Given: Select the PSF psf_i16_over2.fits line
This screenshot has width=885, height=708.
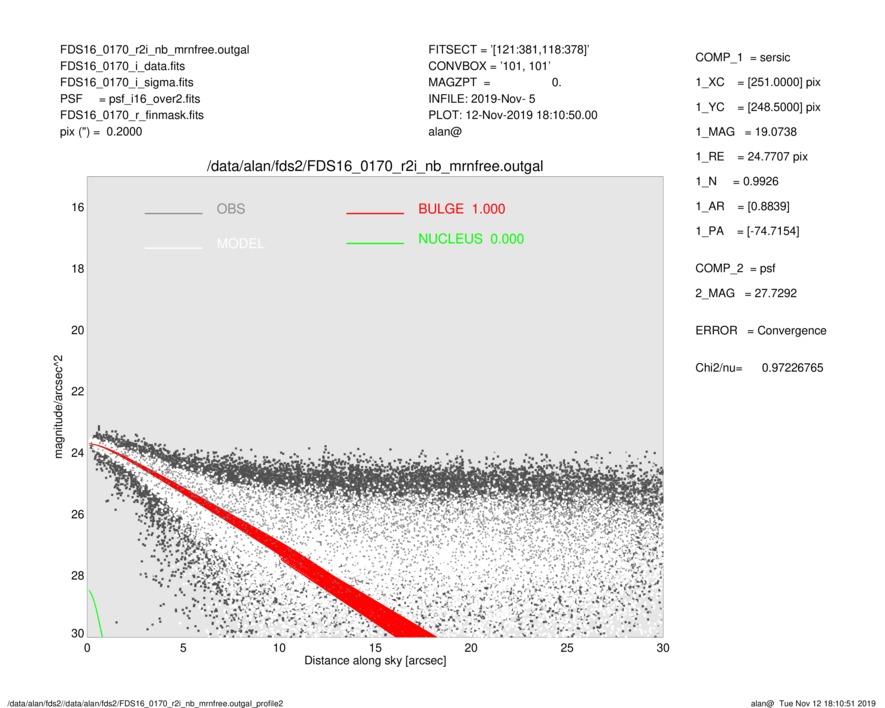Looking at the screenshot, I should pyautogui.click(x=129, y=99).
